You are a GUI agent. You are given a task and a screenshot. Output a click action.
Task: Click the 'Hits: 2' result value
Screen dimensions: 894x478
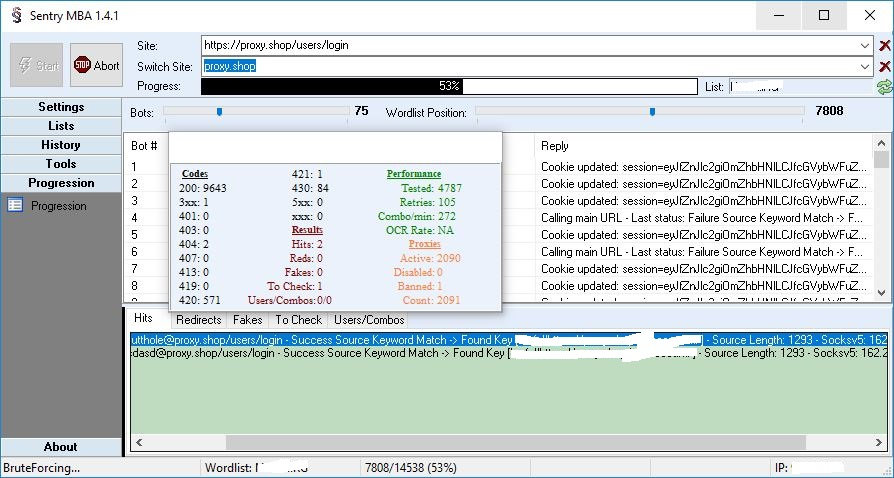tap(307, 244)
